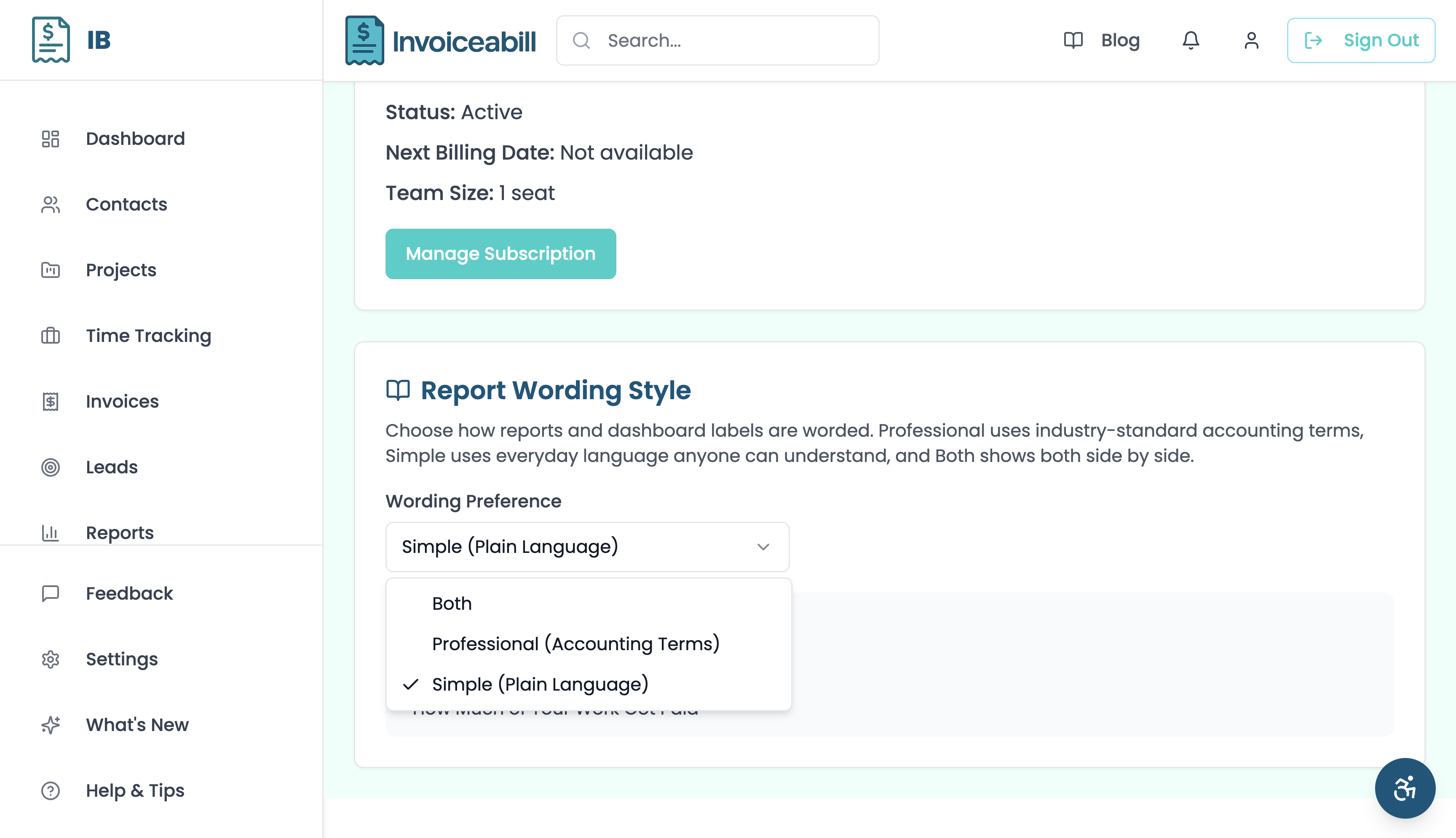Choose Professional (Accounting Terms) option
This screenshot has height=838, width=1456.
(x=576, y=643)
